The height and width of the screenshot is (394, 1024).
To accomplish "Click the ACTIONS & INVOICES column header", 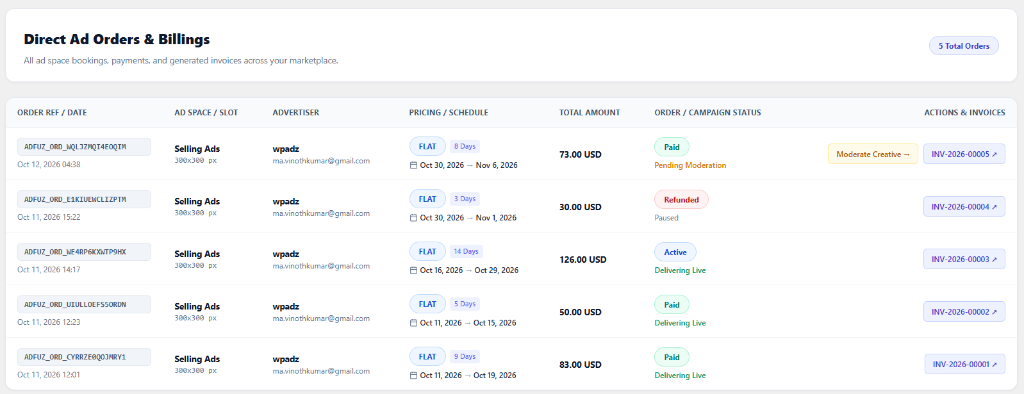I will tap(965, 112).
